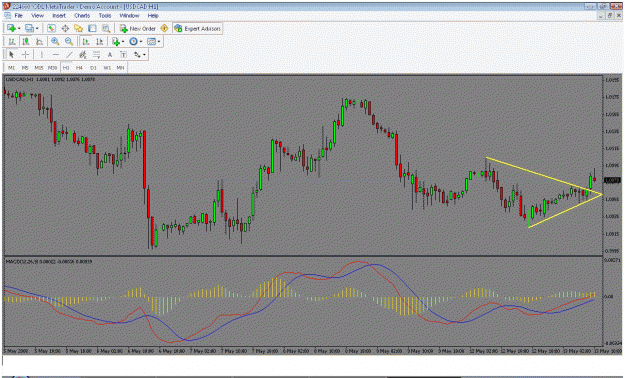Click the MetaTrader icon in title bar

[x=6, y=6]
